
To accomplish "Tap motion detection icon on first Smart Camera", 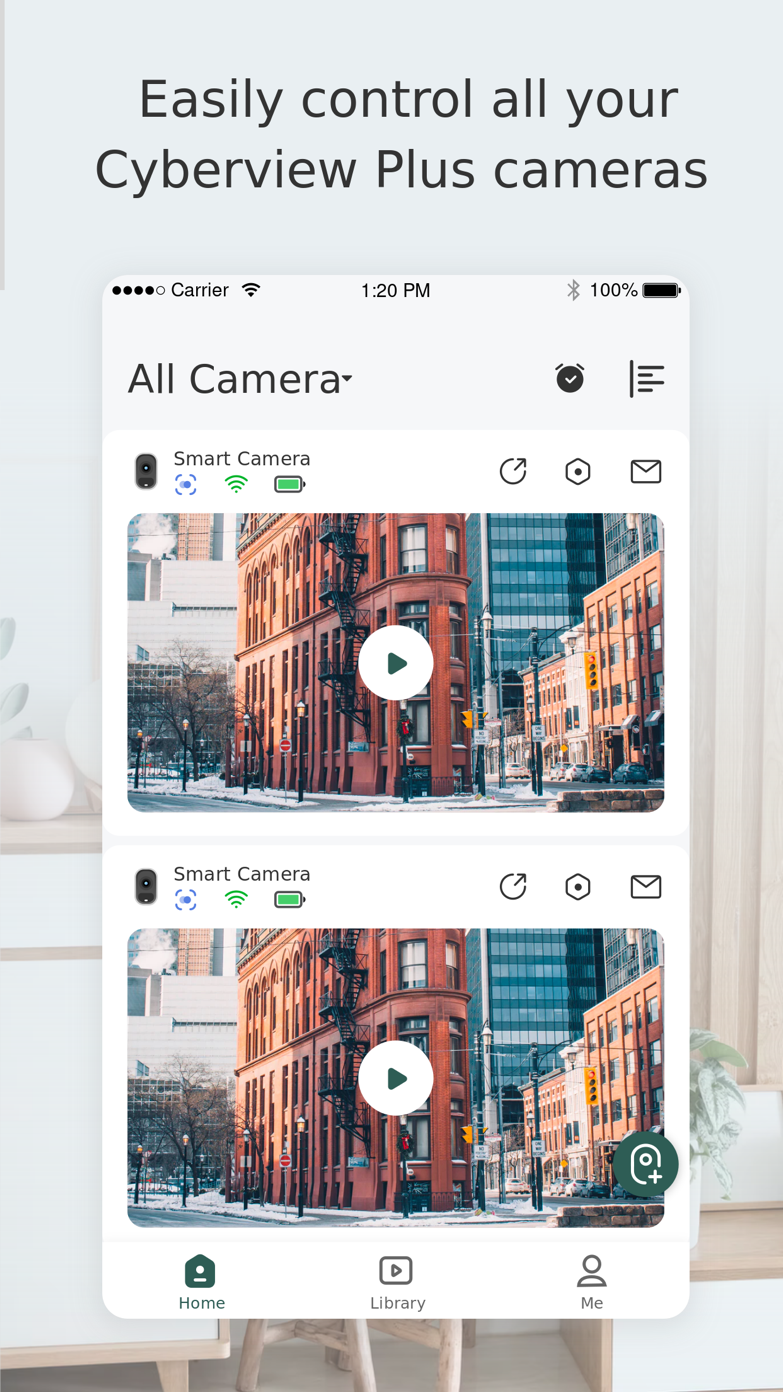I will (185, 485).
